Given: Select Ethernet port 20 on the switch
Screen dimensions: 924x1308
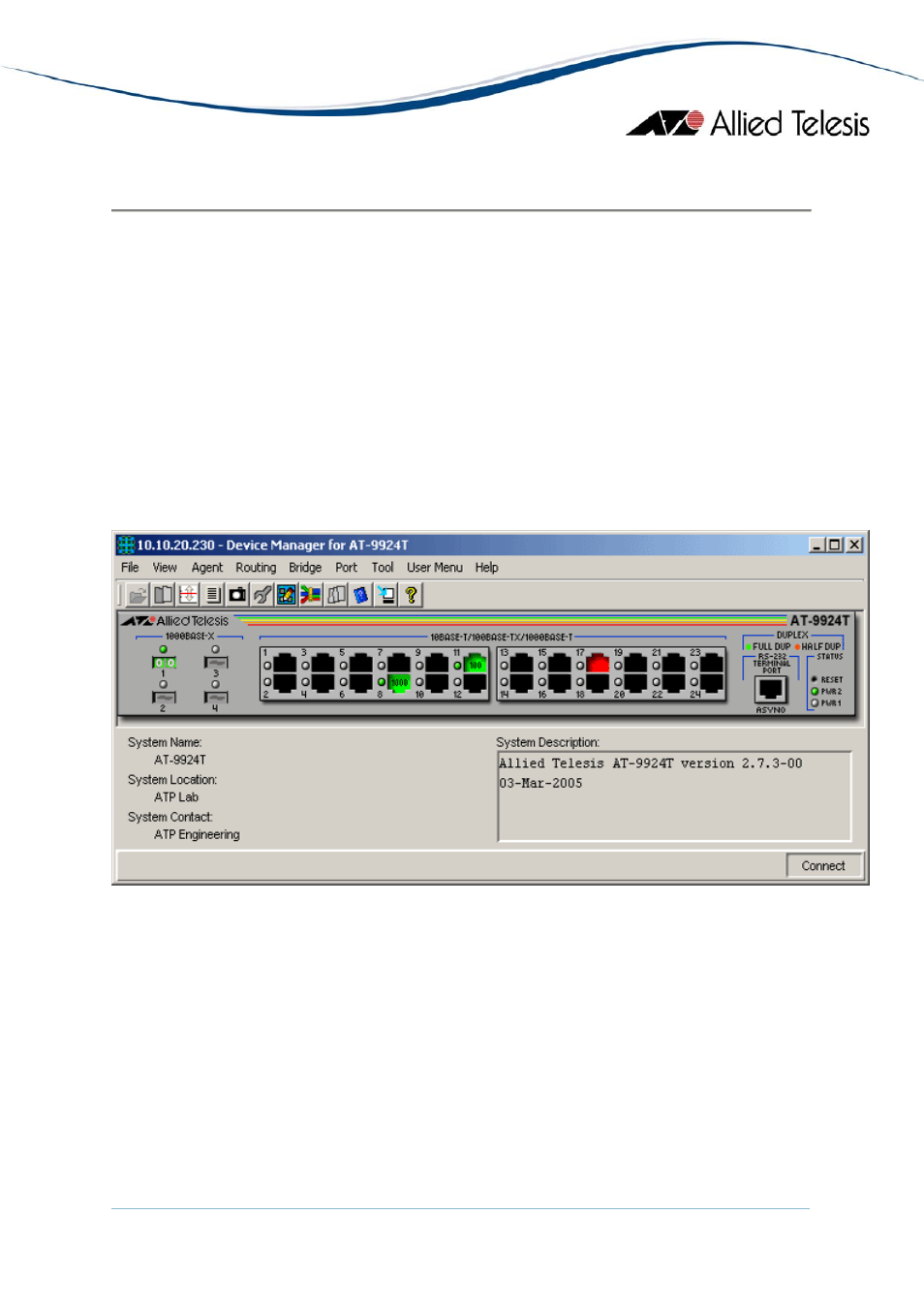Looking at the screenshot, I should 635,683.
